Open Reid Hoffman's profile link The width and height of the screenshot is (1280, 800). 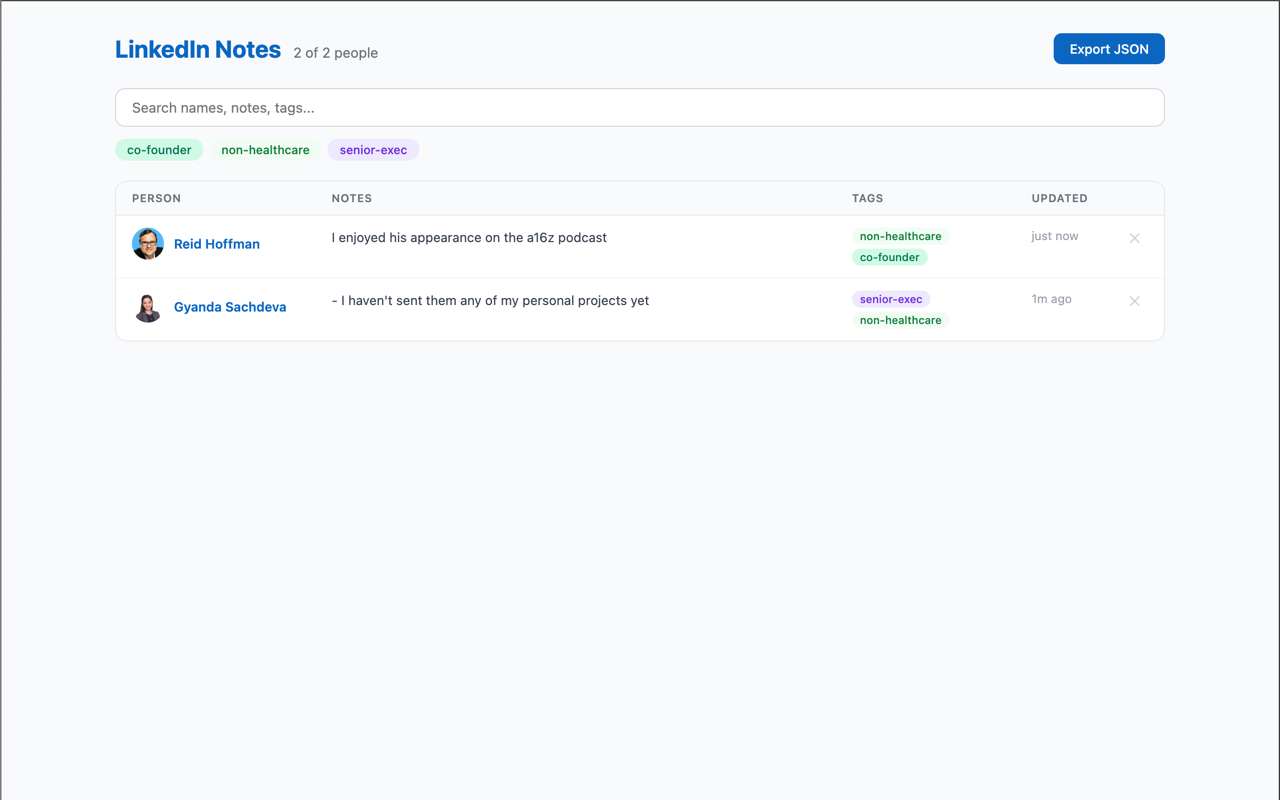tap(217, 244)
